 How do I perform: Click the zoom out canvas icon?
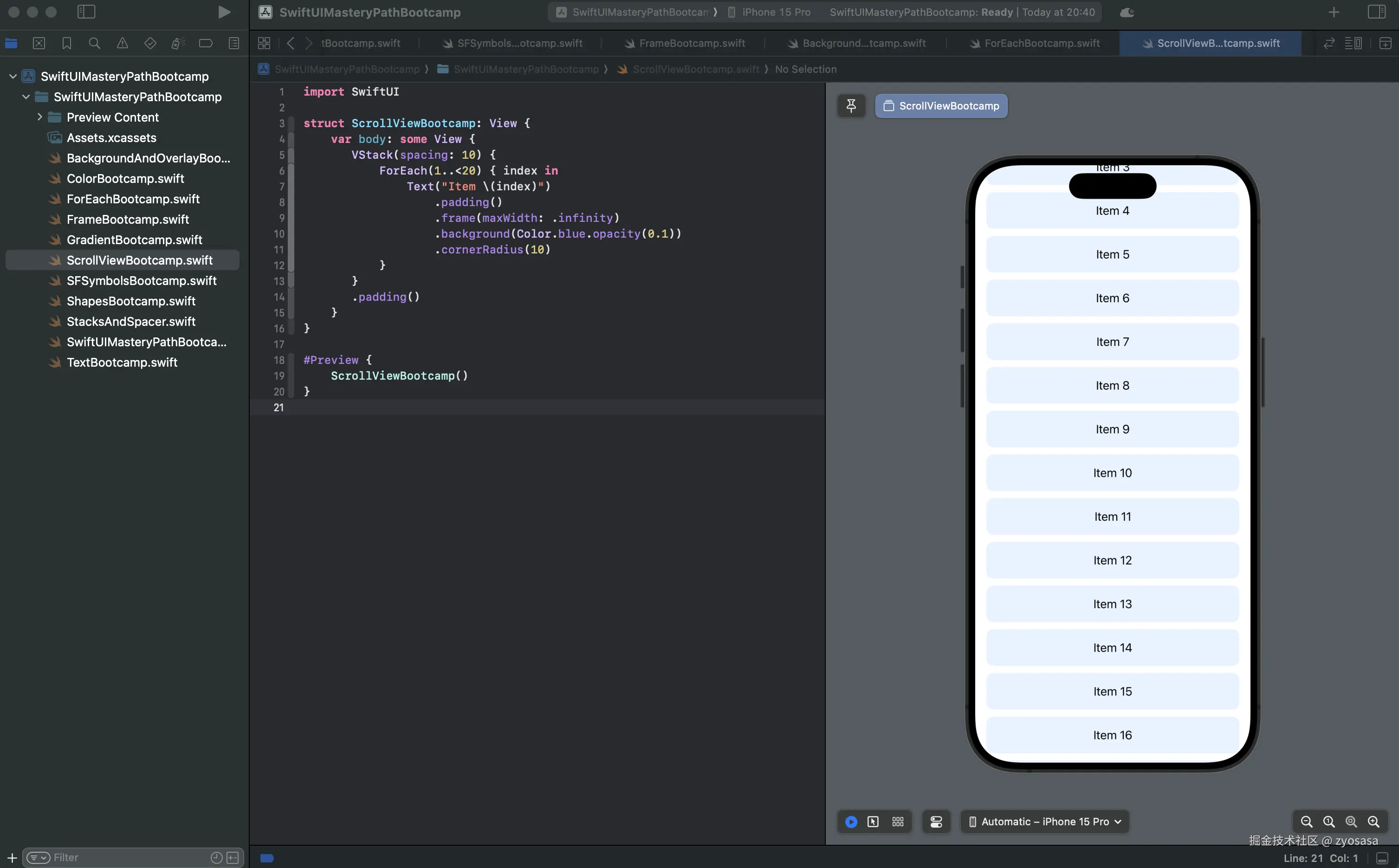[1306, 822]
